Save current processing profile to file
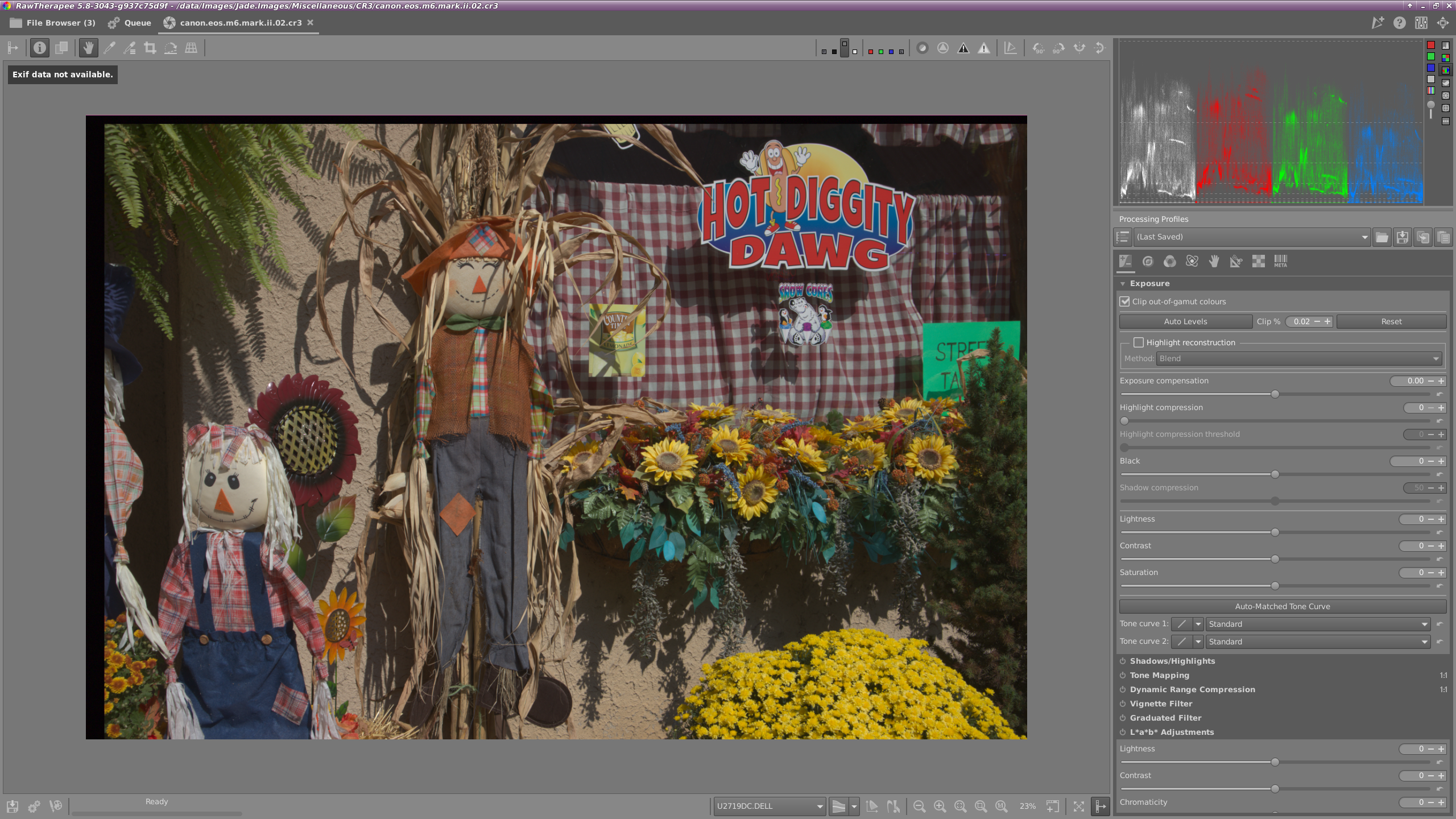The image size is (1456, 819). (1403, 237)
